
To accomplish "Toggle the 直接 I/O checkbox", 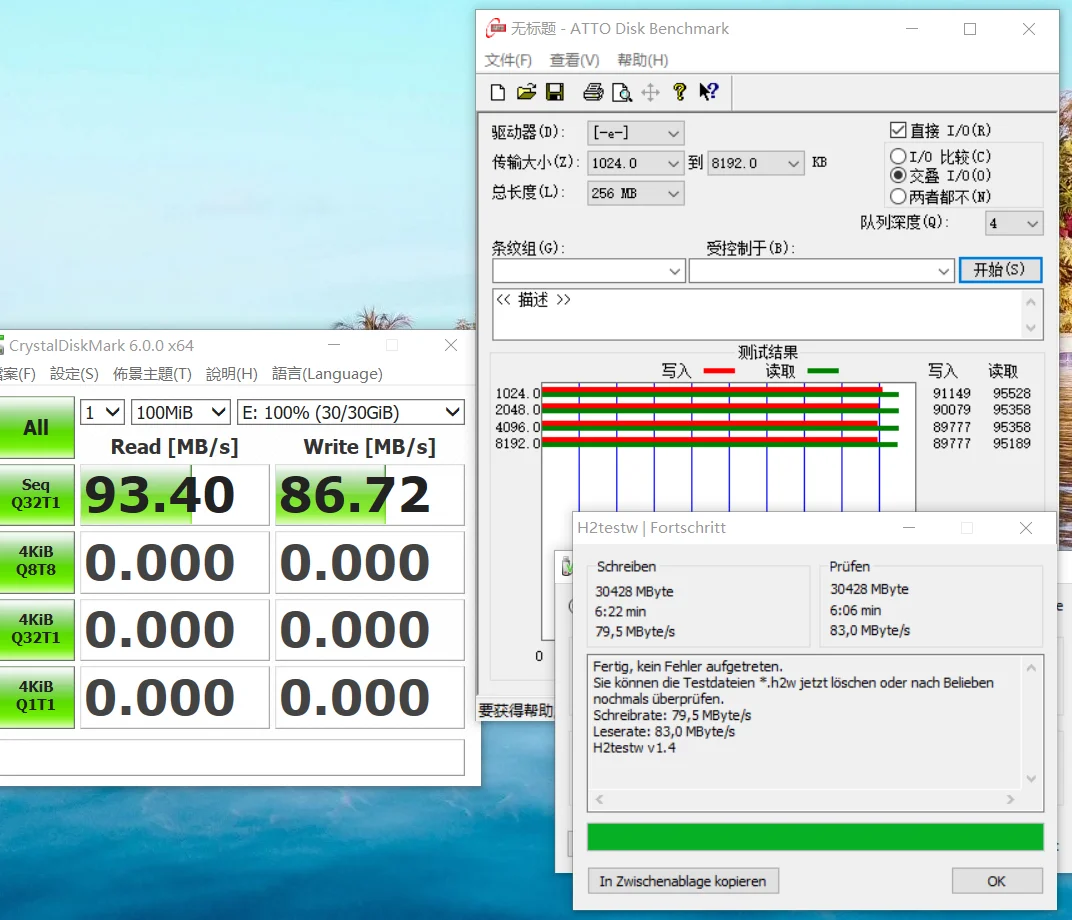I will tap(897, 130).
